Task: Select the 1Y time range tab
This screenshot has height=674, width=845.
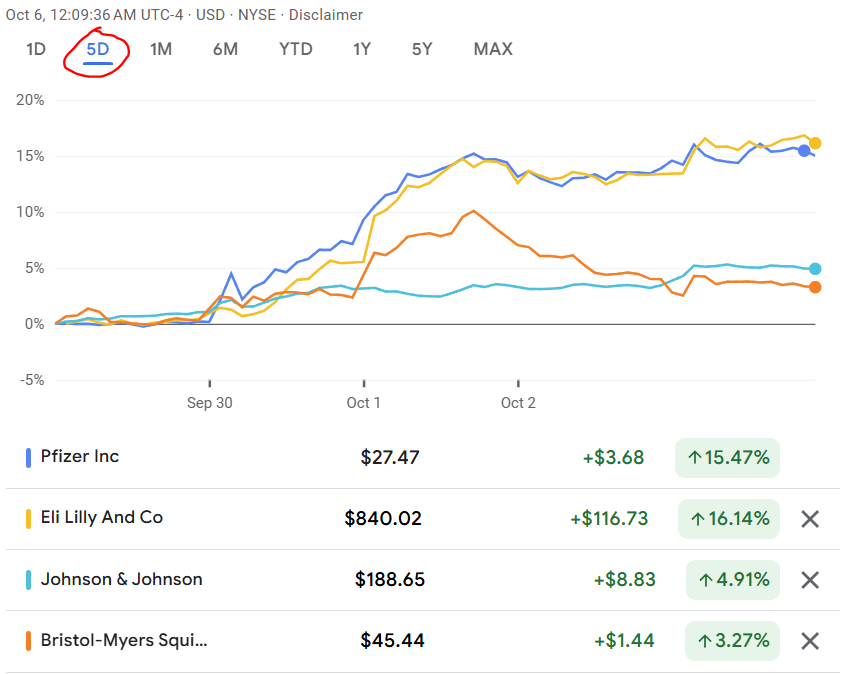Action: click(362, 49)
